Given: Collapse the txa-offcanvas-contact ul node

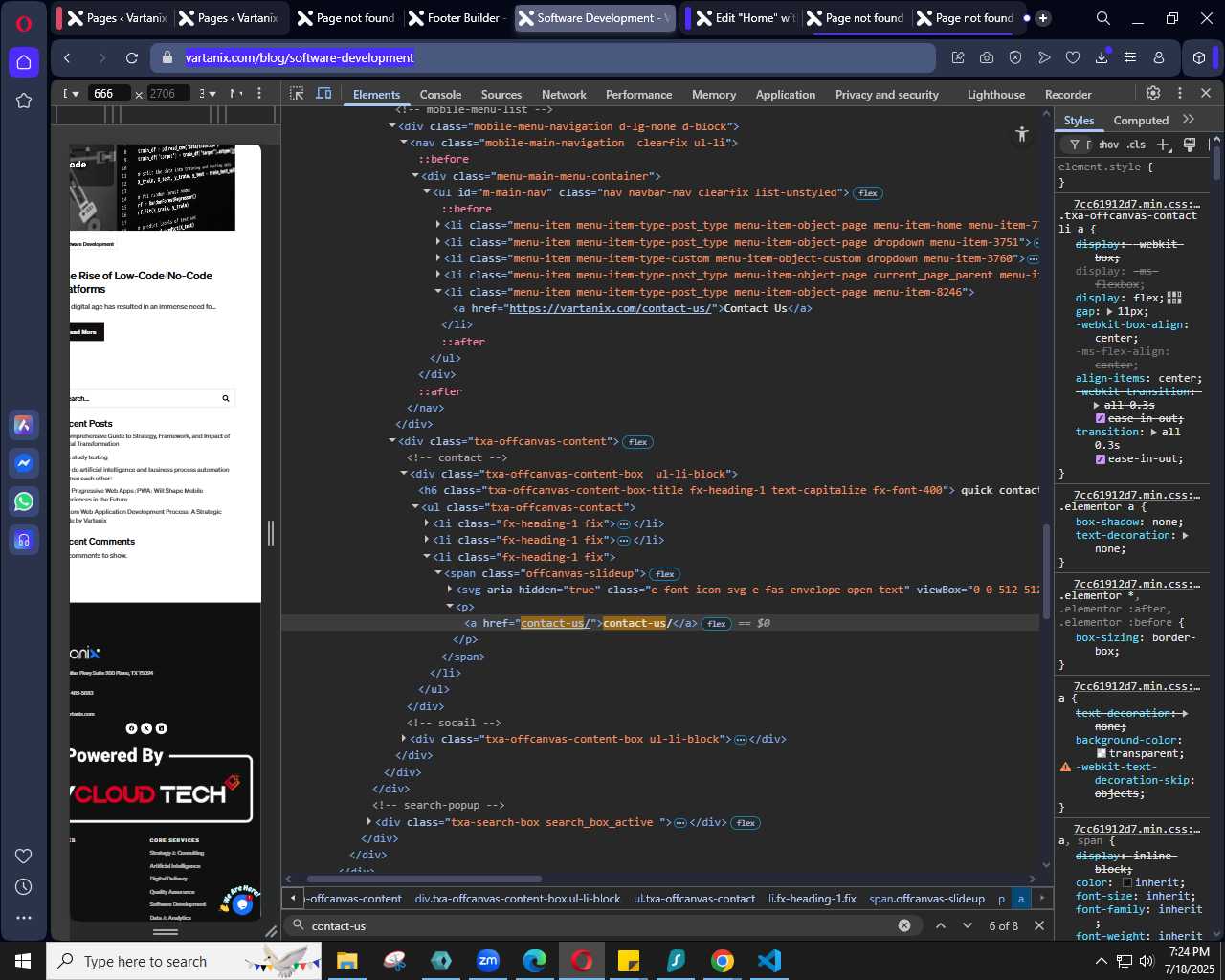Looking at the screenshot, I should [415, 507].
